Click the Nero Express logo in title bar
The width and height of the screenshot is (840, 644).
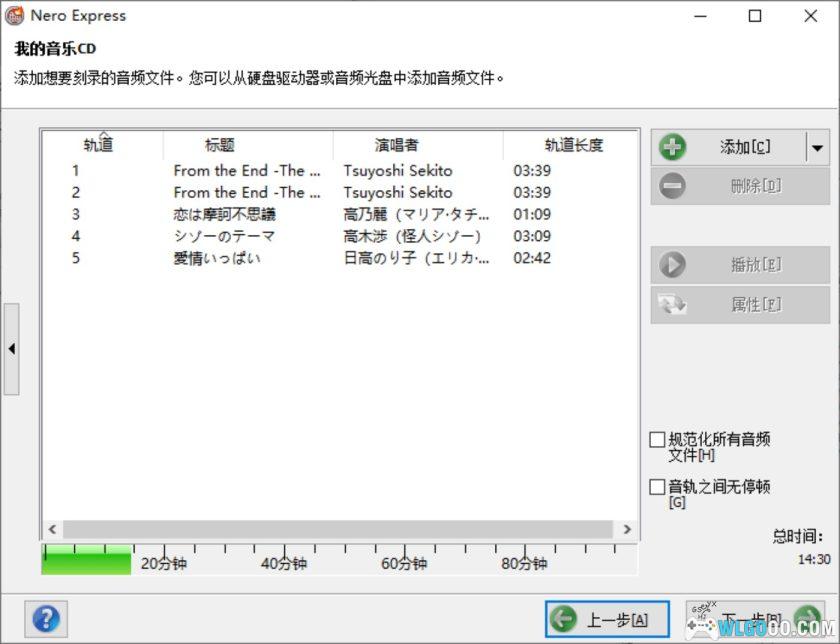coord(17,15)
